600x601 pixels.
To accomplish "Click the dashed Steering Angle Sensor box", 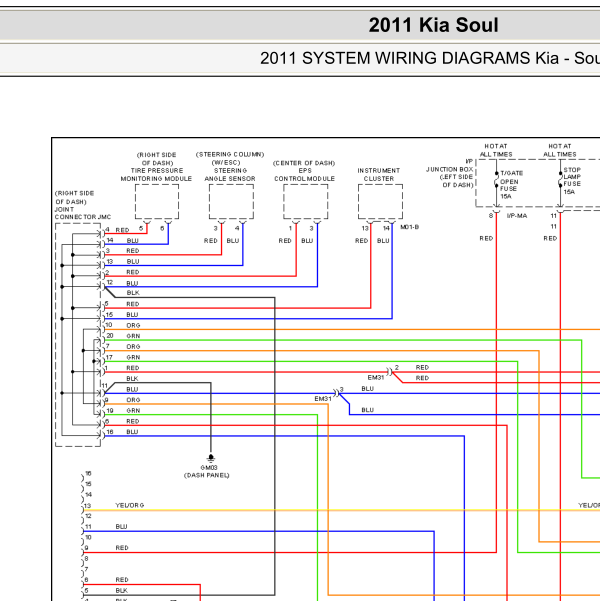I will (231, 202).
